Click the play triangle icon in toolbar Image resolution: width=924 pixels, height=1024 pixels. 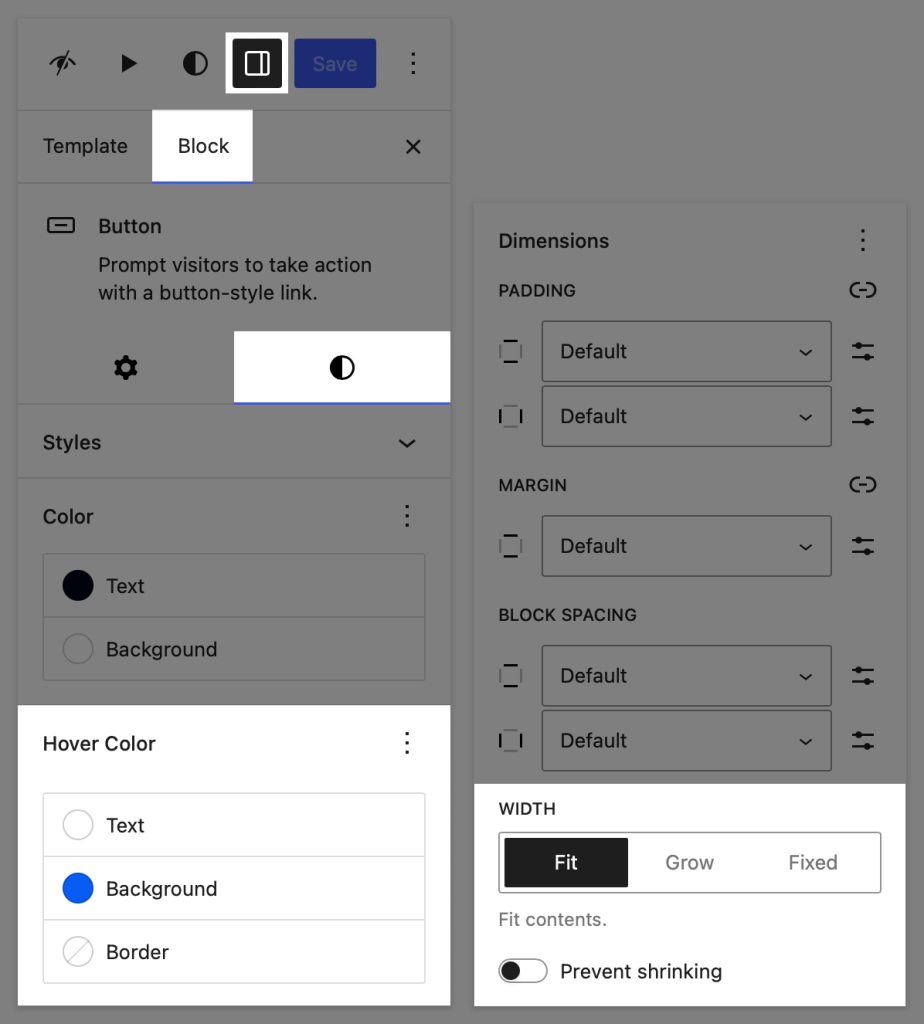[128, 64]
